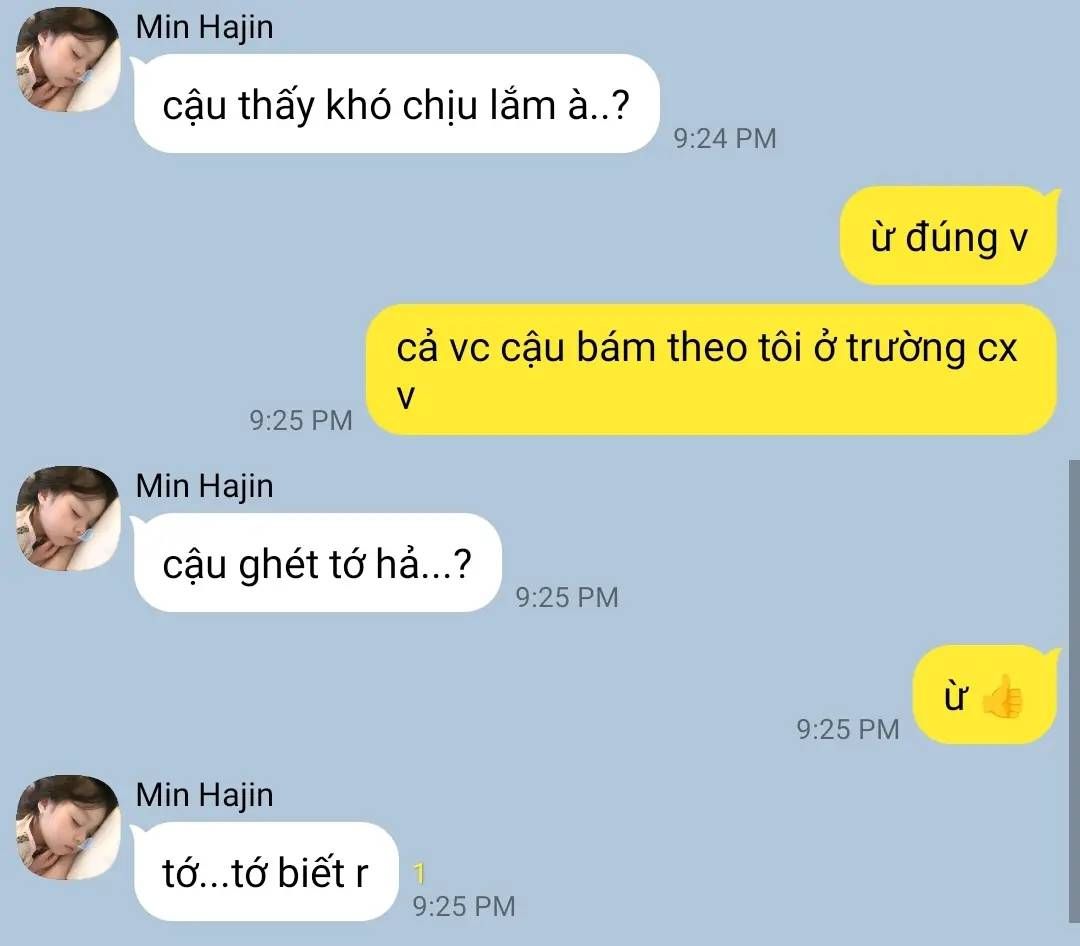Click the thumbs up emoji in reply
The width and height of the screenshot is (1080, 946).
1003,697
